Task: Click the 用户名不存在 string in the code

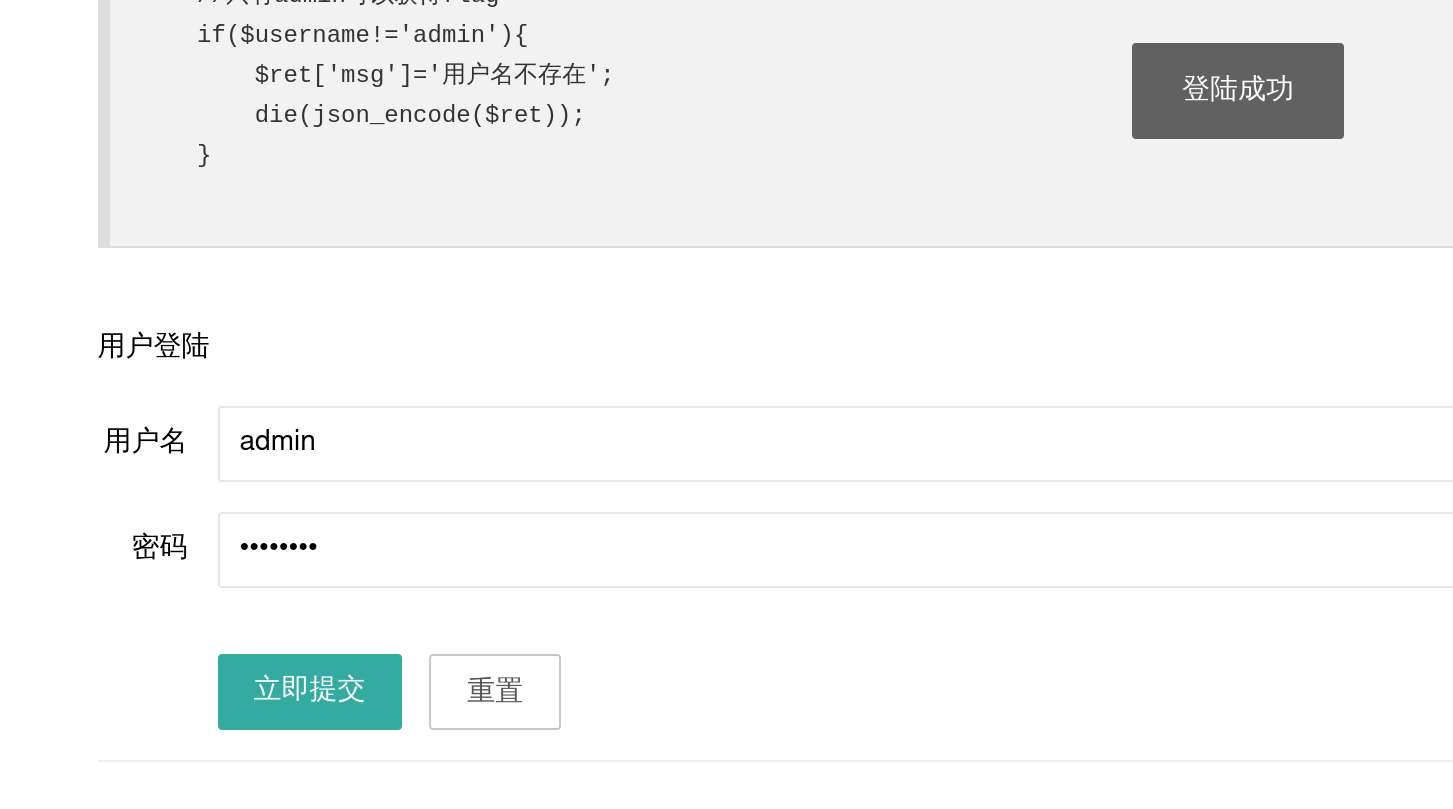Action: [x=513, y=75]
